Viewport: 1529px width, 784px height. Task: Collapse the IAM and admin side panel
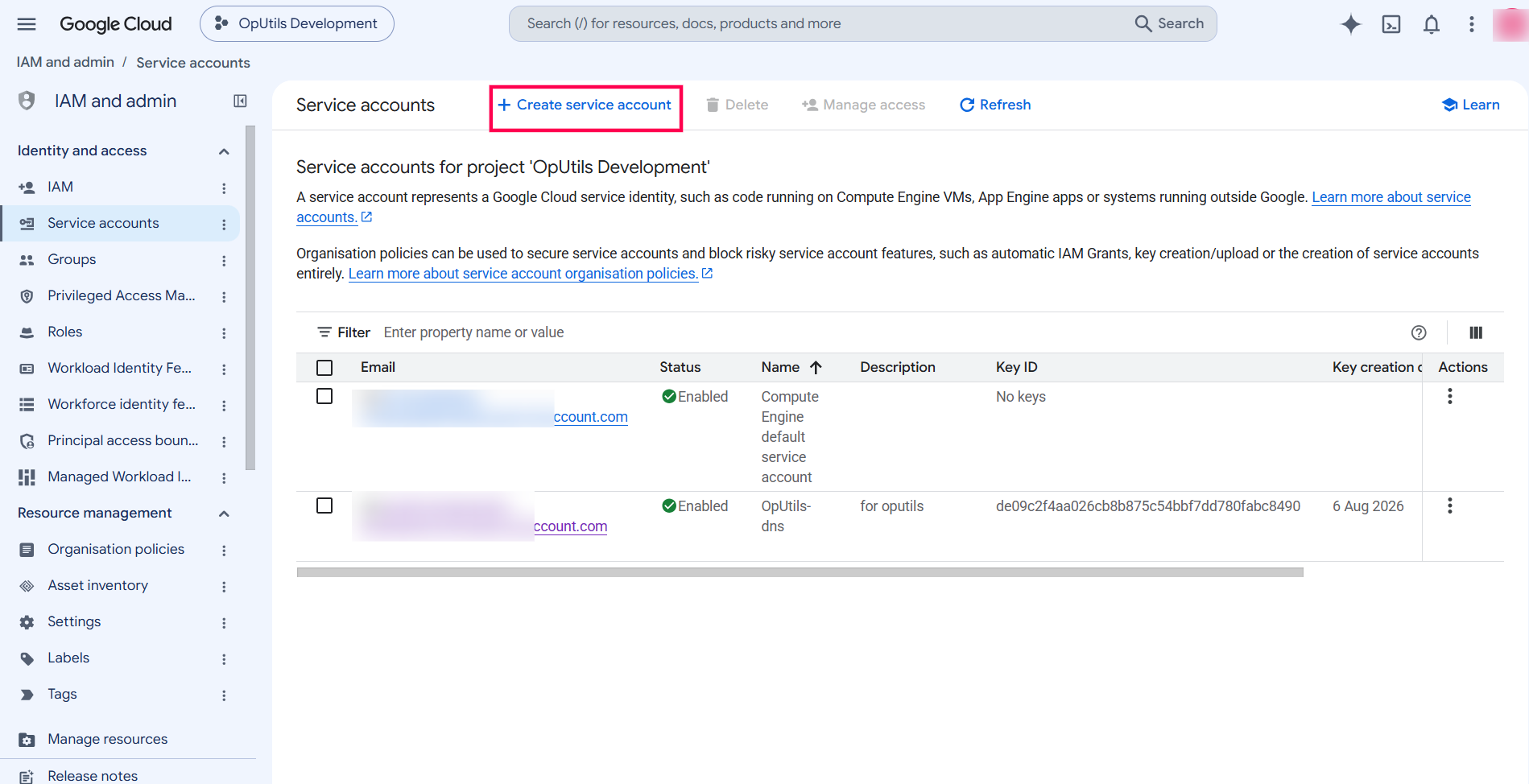pyautogui.click(x=240, y=101)
